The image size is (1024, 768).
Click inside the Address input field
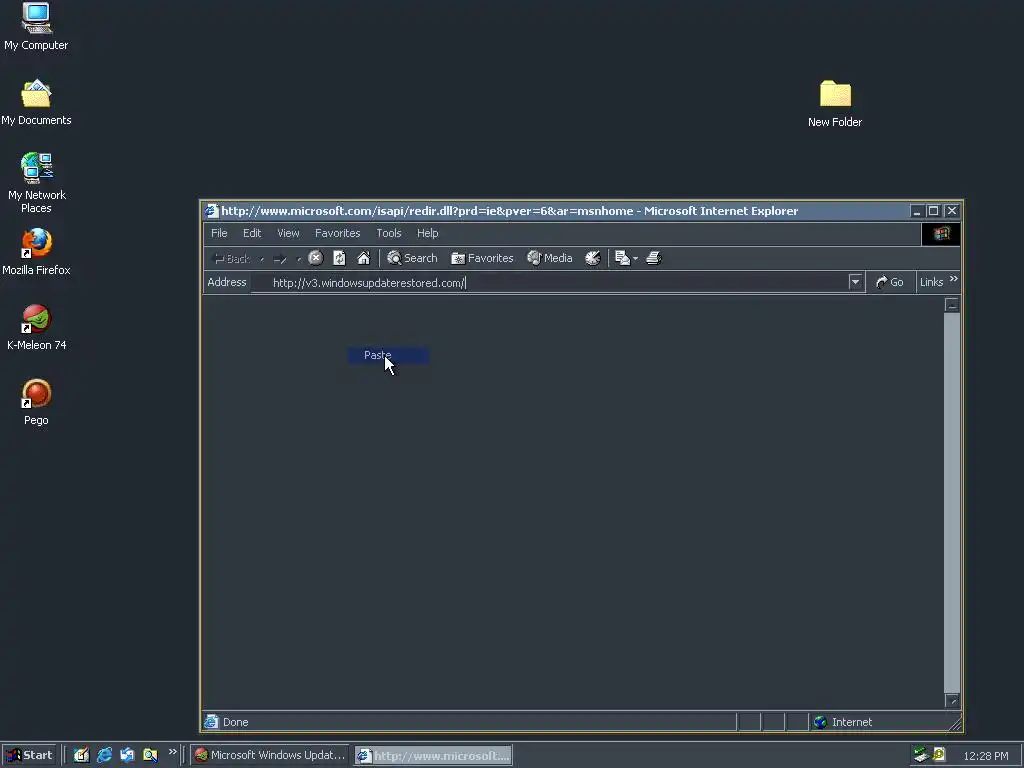(x=549, y=283)
